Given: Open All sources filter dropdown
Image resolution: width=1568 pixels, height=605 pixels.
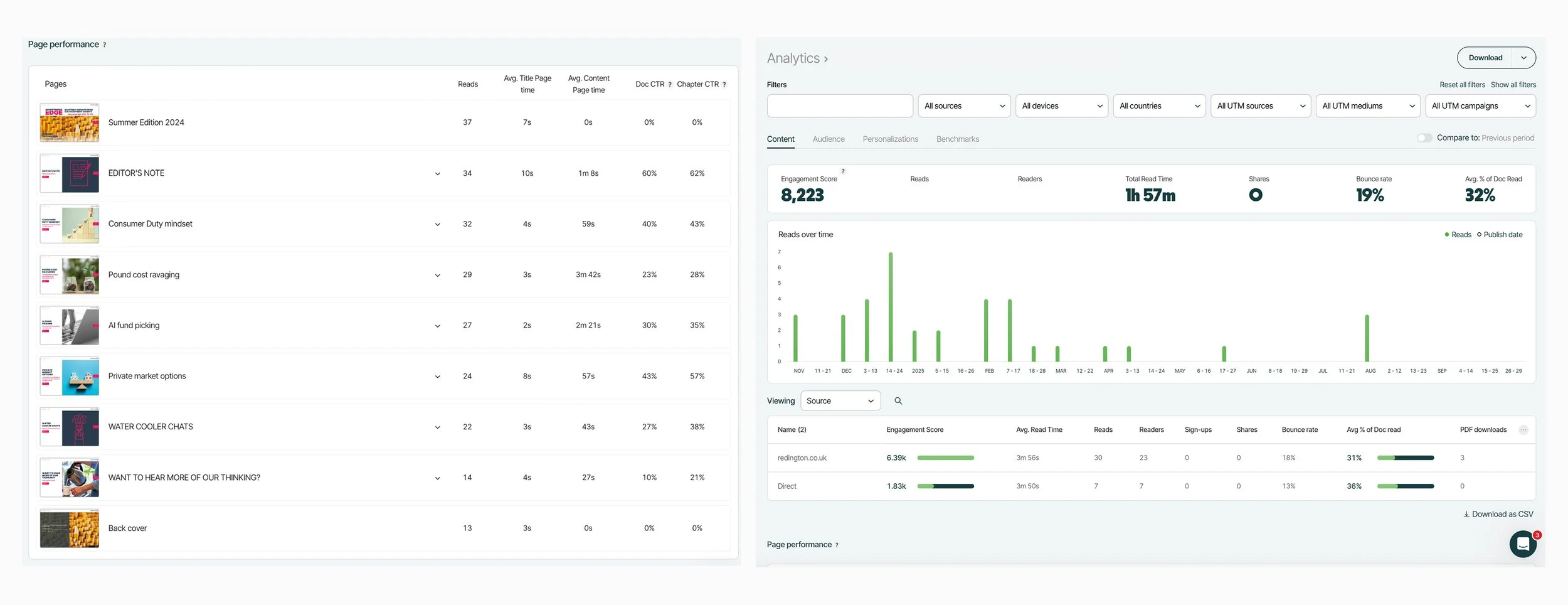Looking at the screenshot, I should [964, 106].
